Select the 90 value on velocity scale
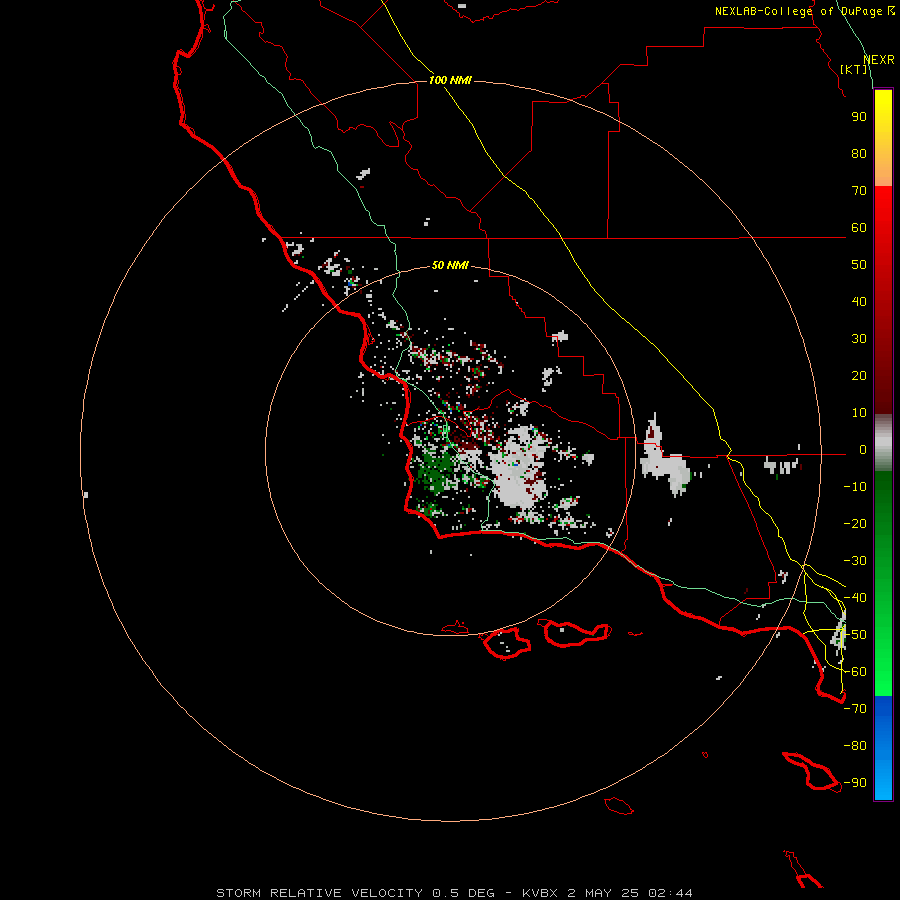Screen dimensions: 900x900 click(859, 117)
